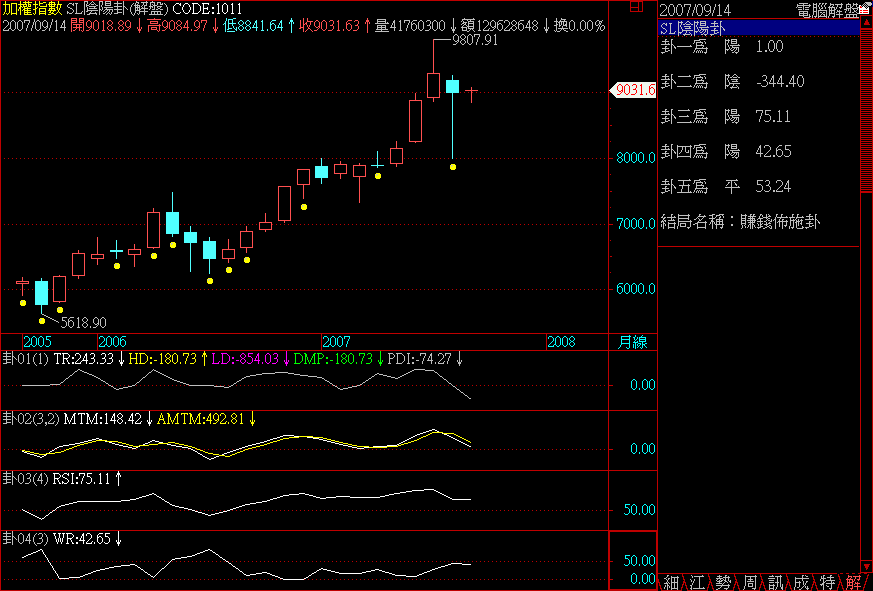Switch to the 細 tab

pyautogui.click(x=670, y=582)
